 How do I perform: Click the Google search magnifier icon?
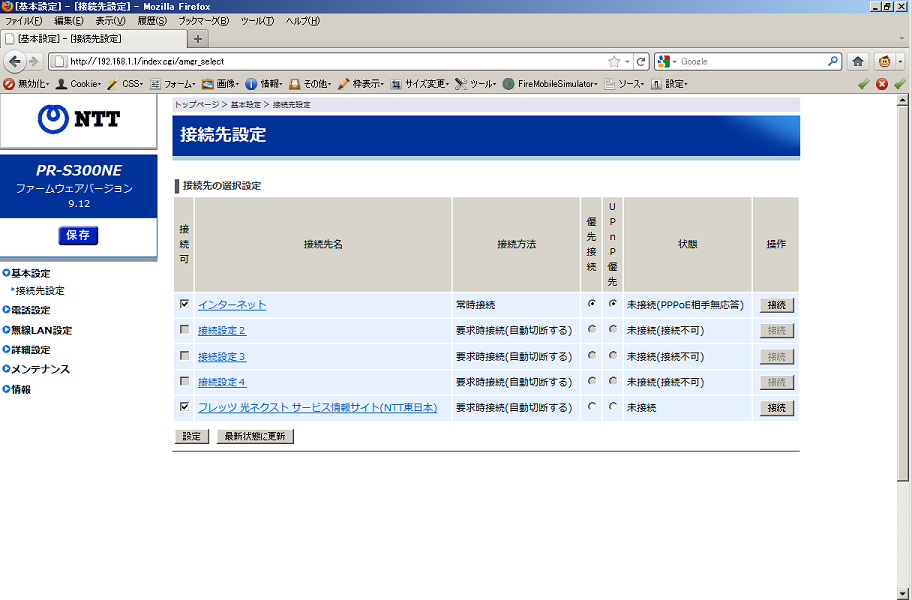(832, 61)
